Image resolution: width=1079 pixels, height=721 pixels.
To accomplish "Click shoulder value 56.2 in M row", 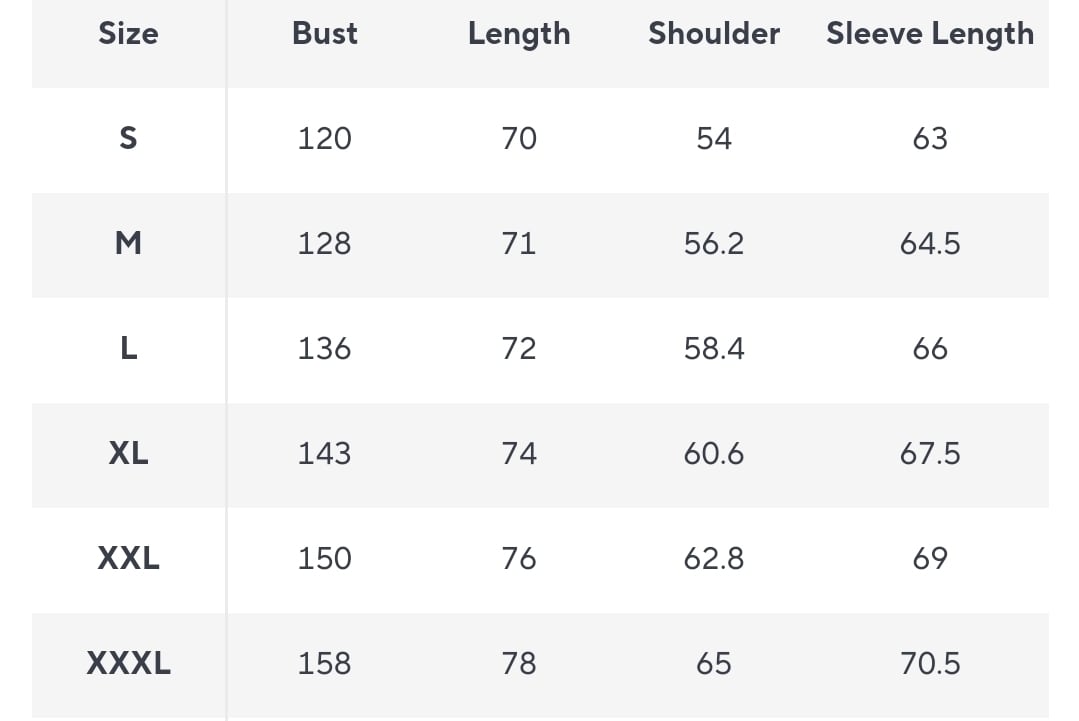I will tap(714, 243).
